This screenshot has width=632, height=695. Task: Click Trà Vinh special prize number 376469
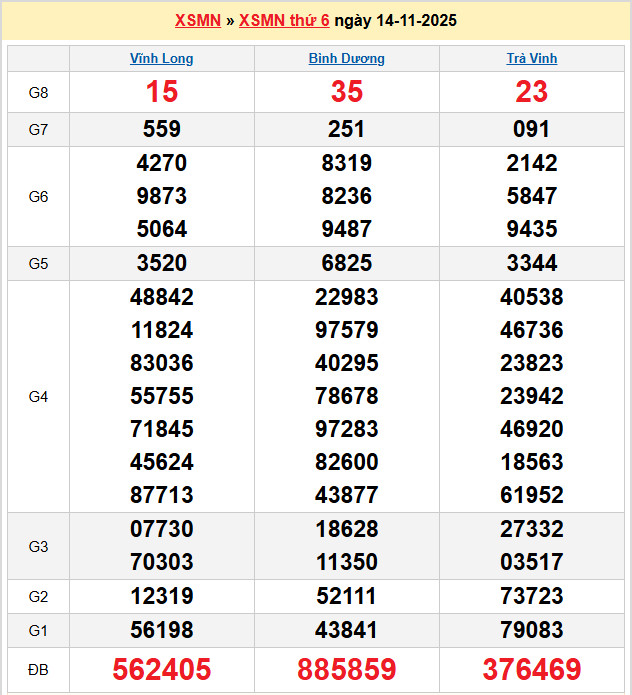click(x=532, y=669)
